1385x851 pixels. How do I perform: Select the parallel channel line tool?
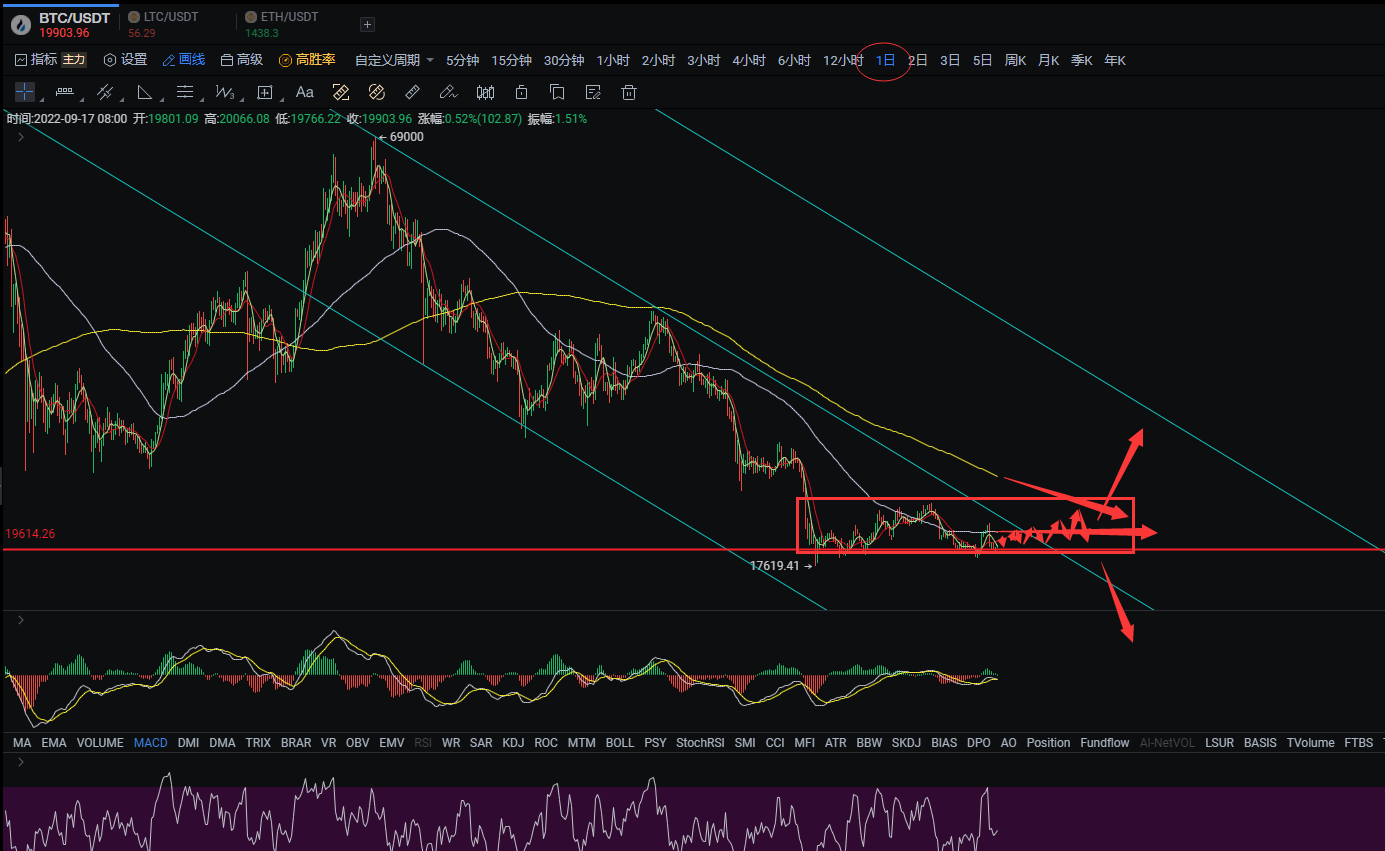[x=104, y=93]
